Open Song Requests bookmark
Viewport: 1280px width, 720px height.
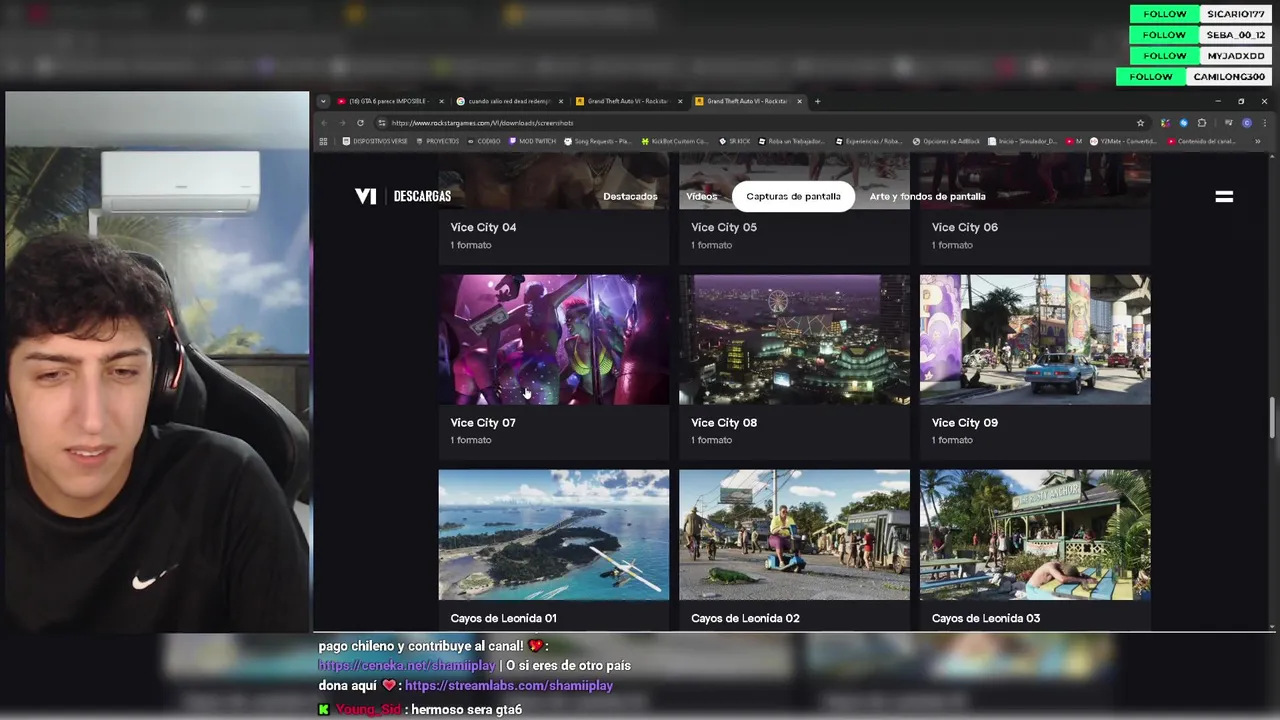tap(599, 141)
